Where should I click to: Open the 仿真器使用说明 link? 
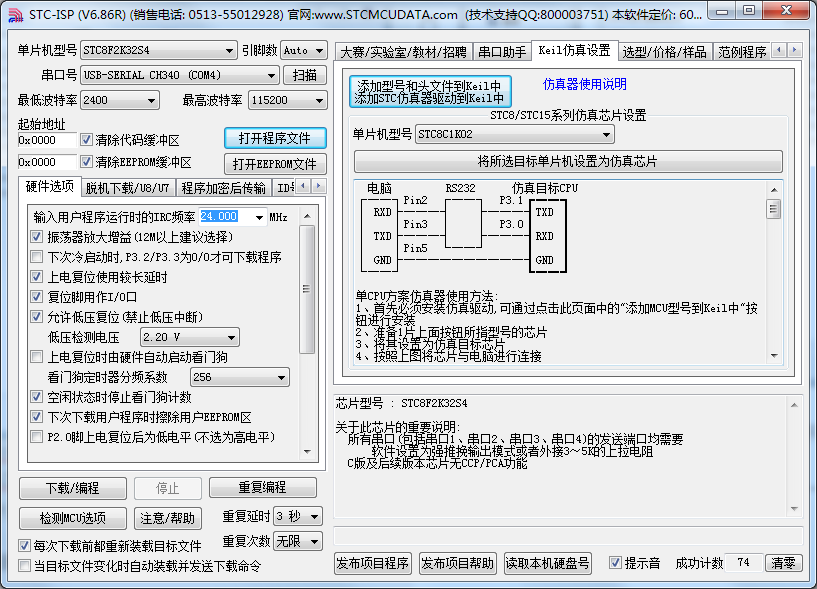585,84
